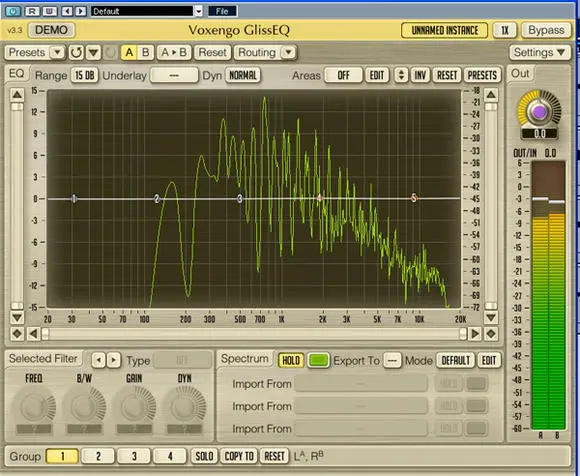Click the output gain knob
Image resolution: width=580 pixels, height=476 pixels.
pos(539,111)
